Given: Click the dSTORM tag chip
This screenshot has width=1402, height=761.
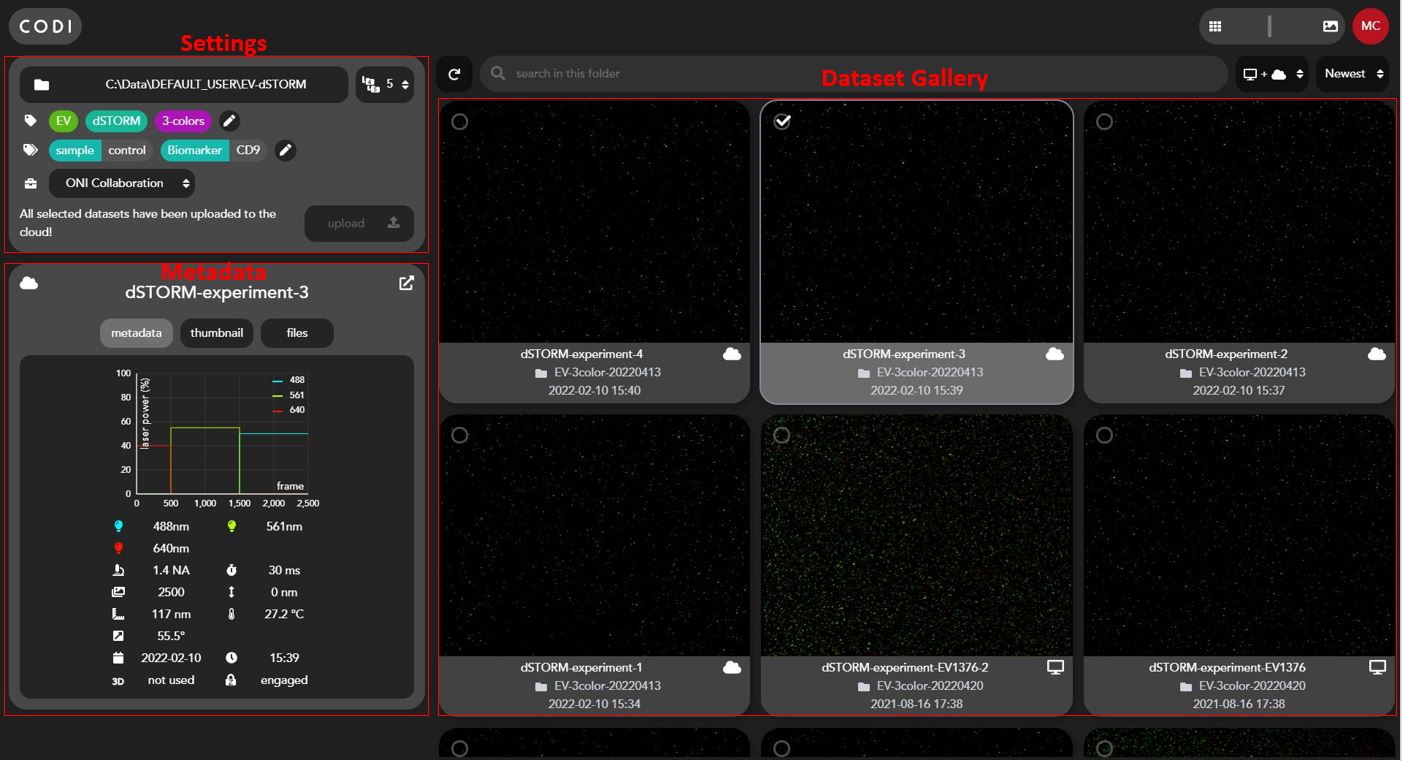Looking at the screenshot, I should pos(116,121).
